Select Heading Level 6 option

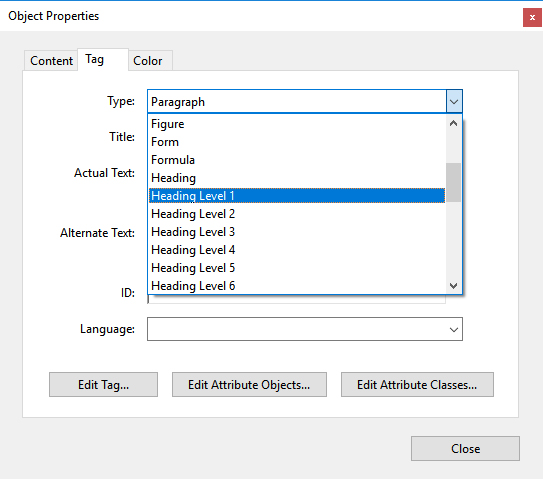pyautogui.click(x=297, y=286)
